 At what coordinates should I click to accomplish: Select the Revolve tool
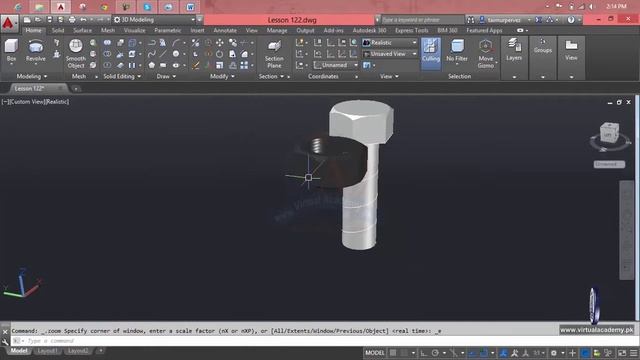tap(36, 51)
